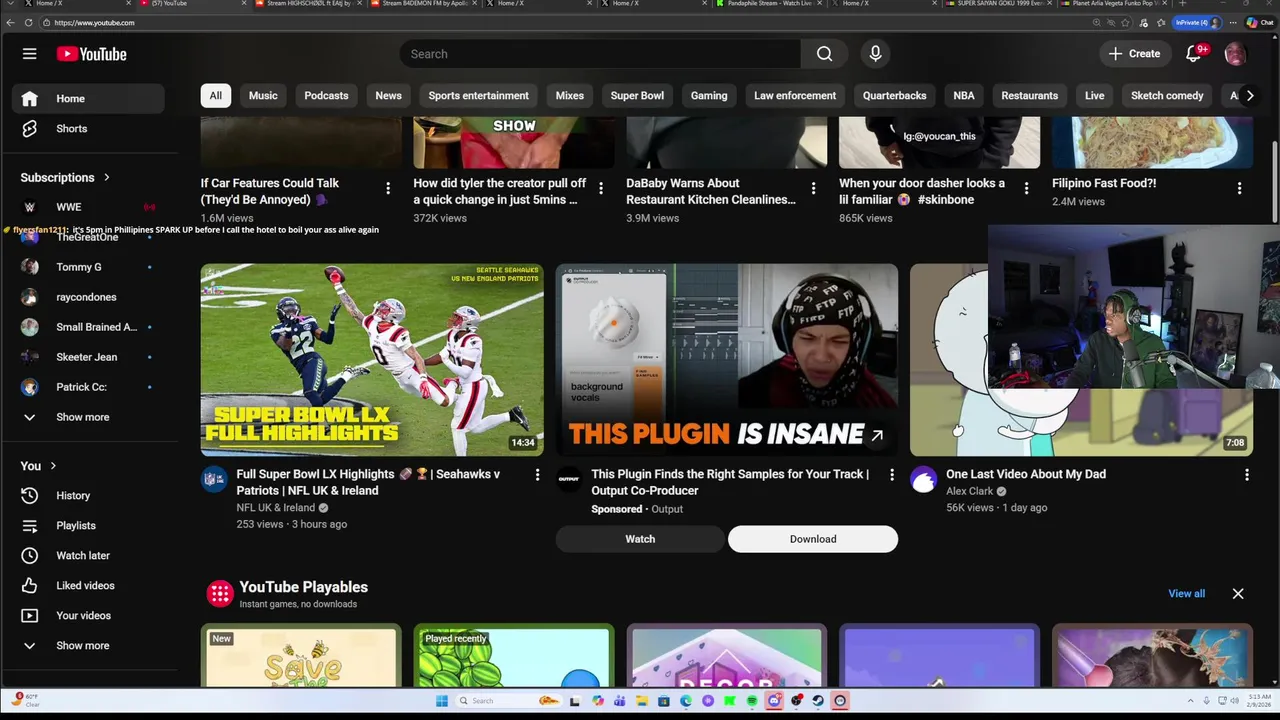Select the Sketch comedy chip
Screen dimensions: 1280x720
tap(1167, 96)
